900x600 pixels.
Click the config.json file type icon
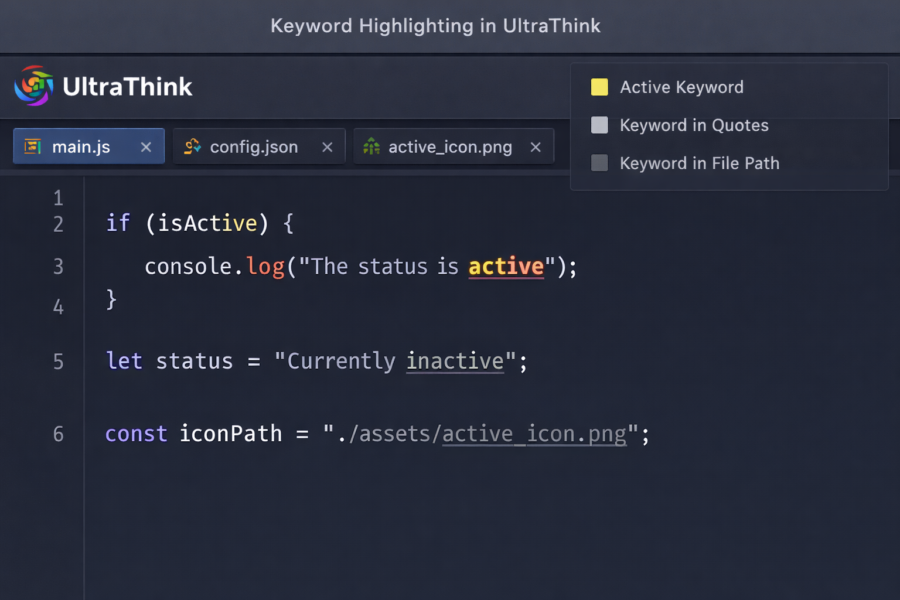click(192, 147)
